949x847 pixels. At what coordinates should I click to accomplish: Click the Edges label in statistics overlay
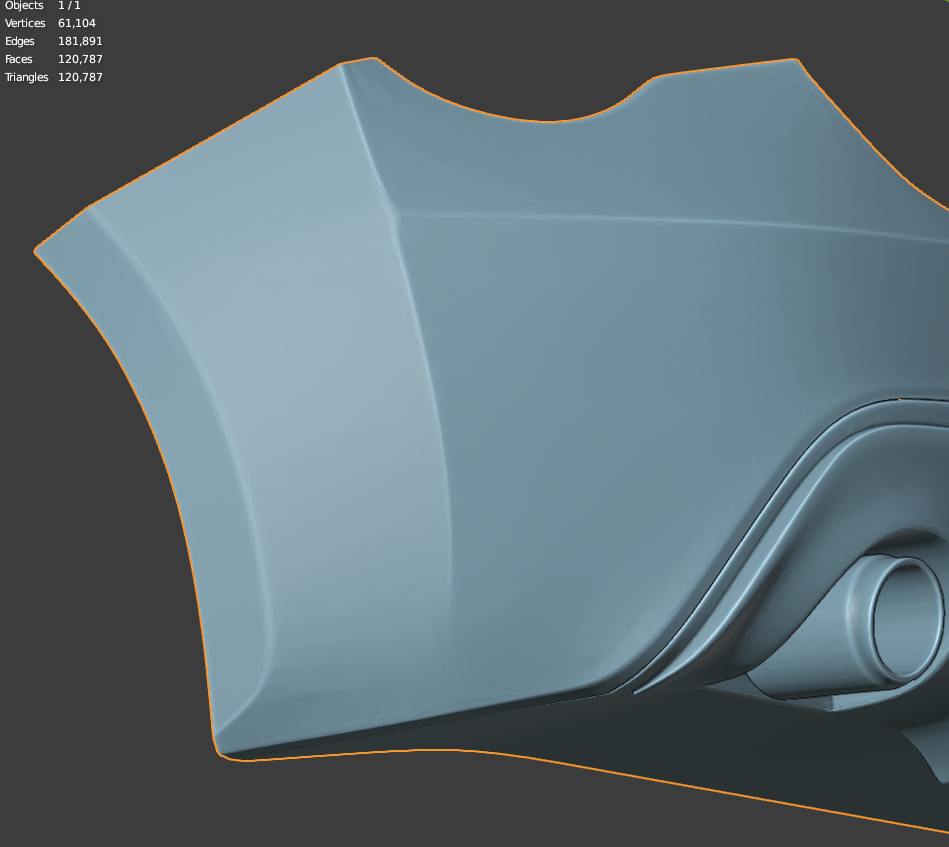pos(19,41)
